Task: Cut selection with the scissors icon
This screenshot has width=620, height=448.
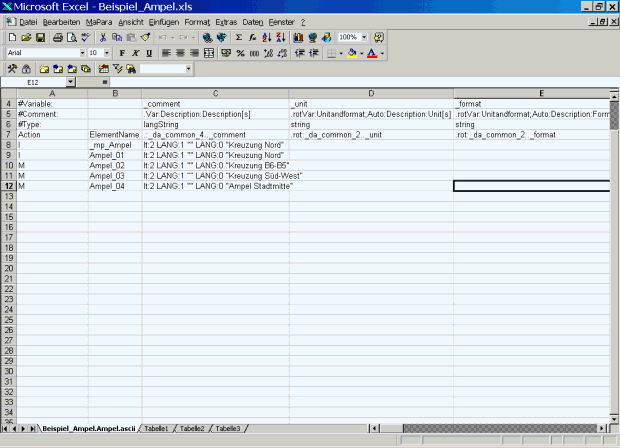Action: (103, 38)
